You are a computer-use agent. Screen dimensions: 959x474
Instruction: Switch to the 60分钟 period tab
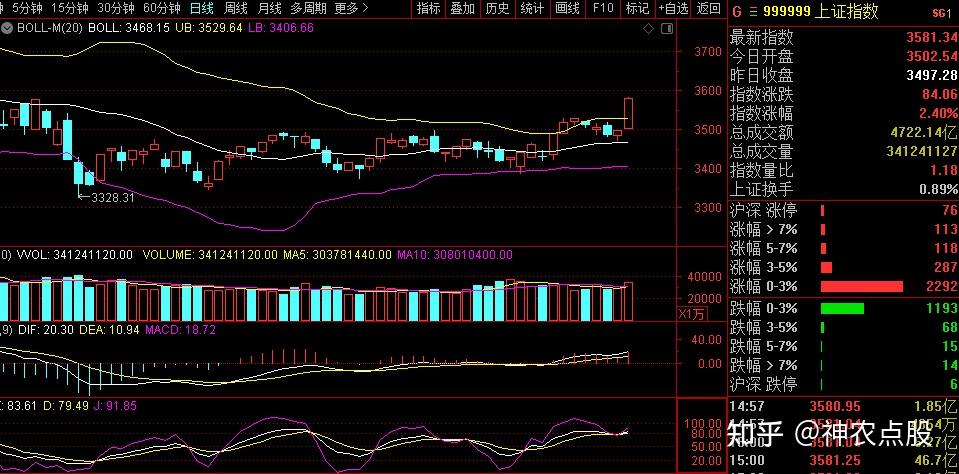(160, 9)
